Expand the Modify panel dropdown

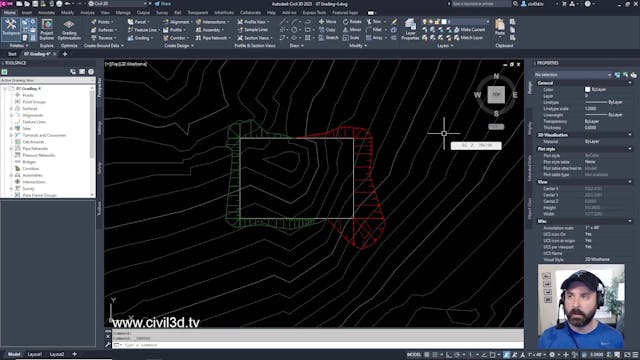click(358, 46)
